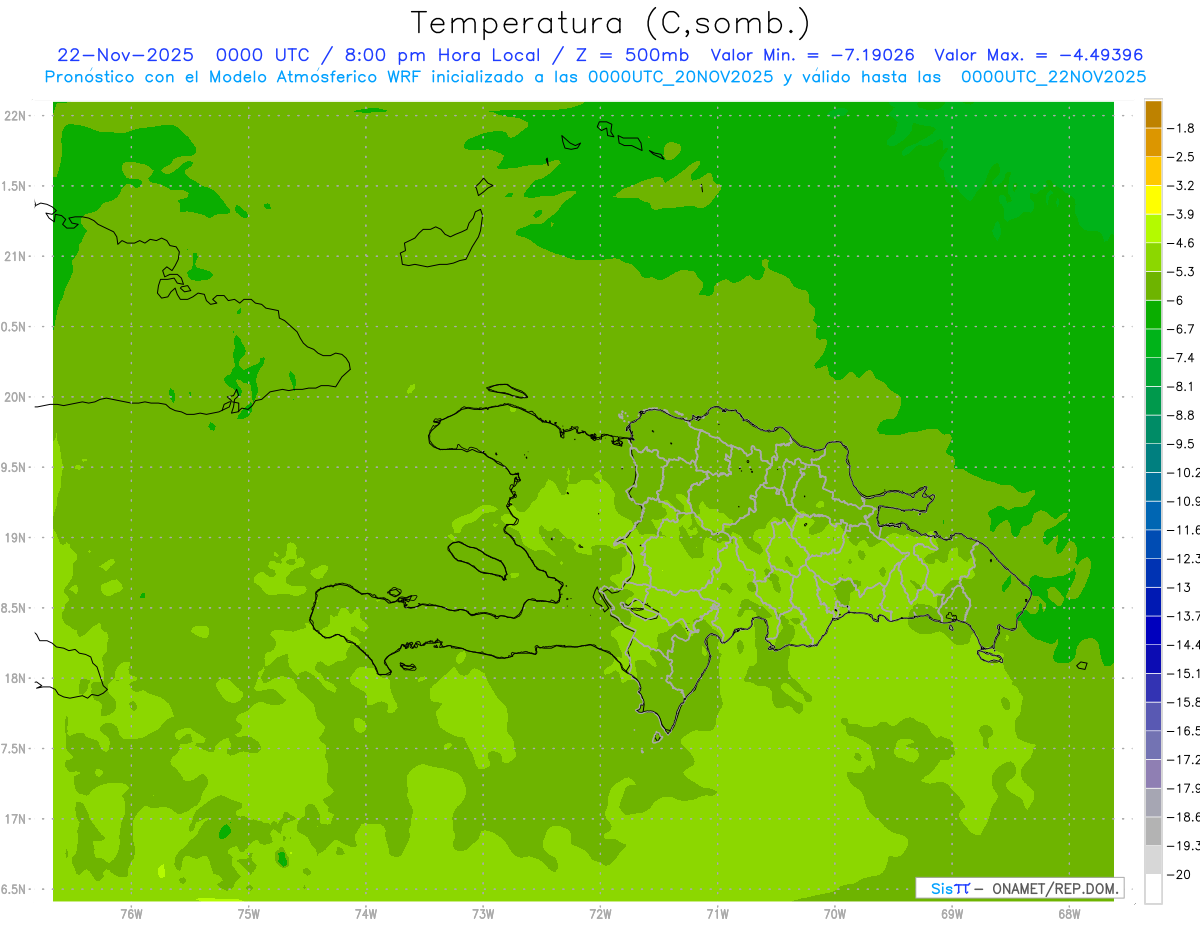Click the 71W longitude axis label
Screen dimensions: 1200x927
pyautogui.click(x=717, y=913)
